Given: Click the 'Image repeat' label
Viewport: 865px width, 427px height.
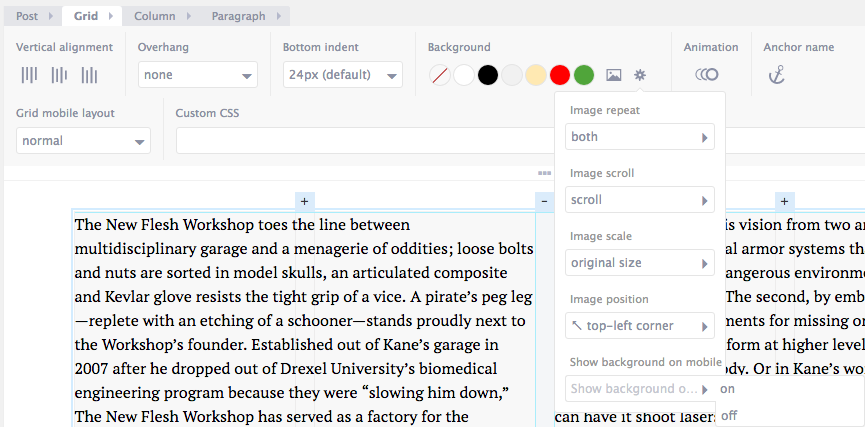Looking at the screenshot, I should (x=605, y=110).
